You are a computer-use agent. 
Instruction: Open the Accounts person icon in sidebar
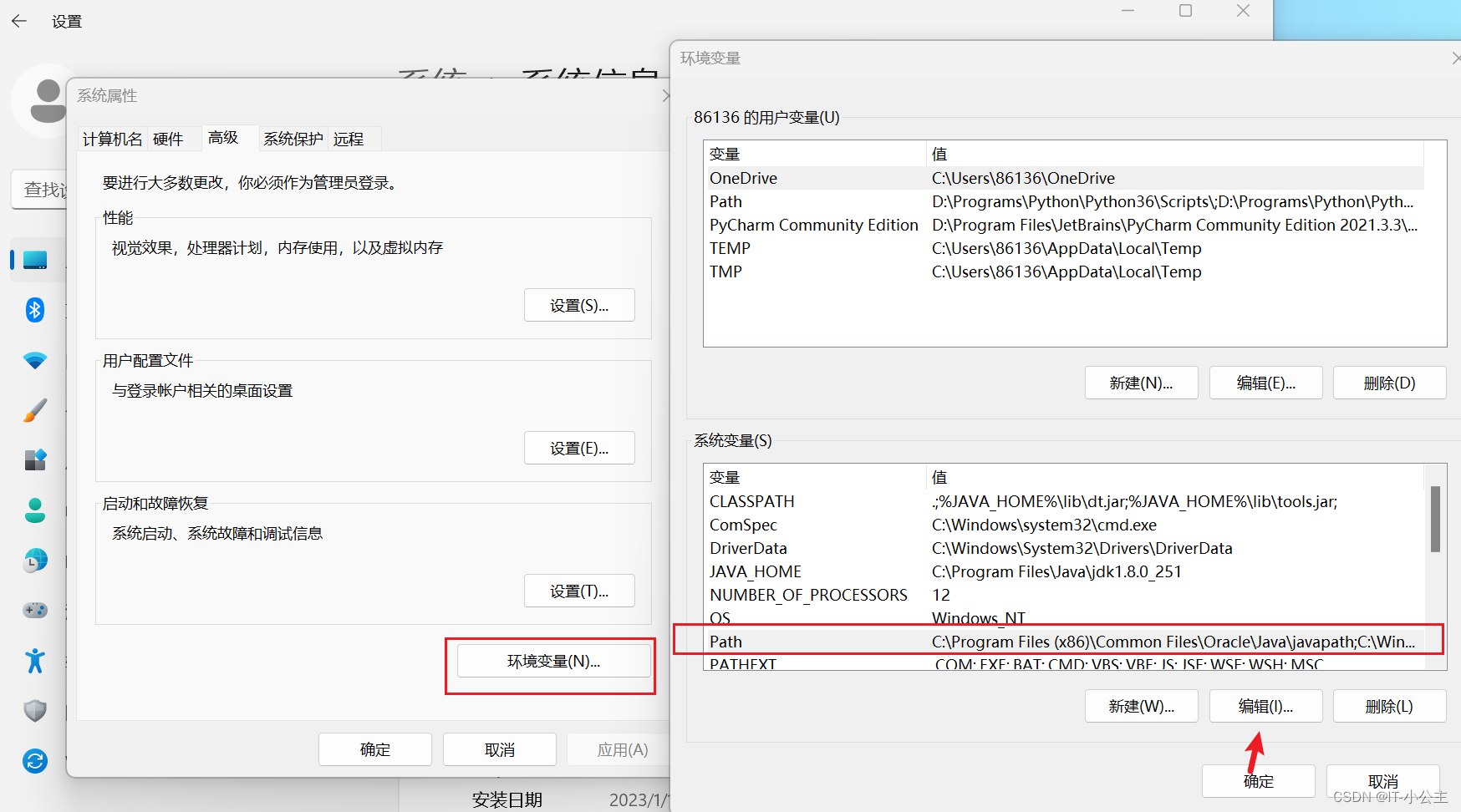pos(35,510)
